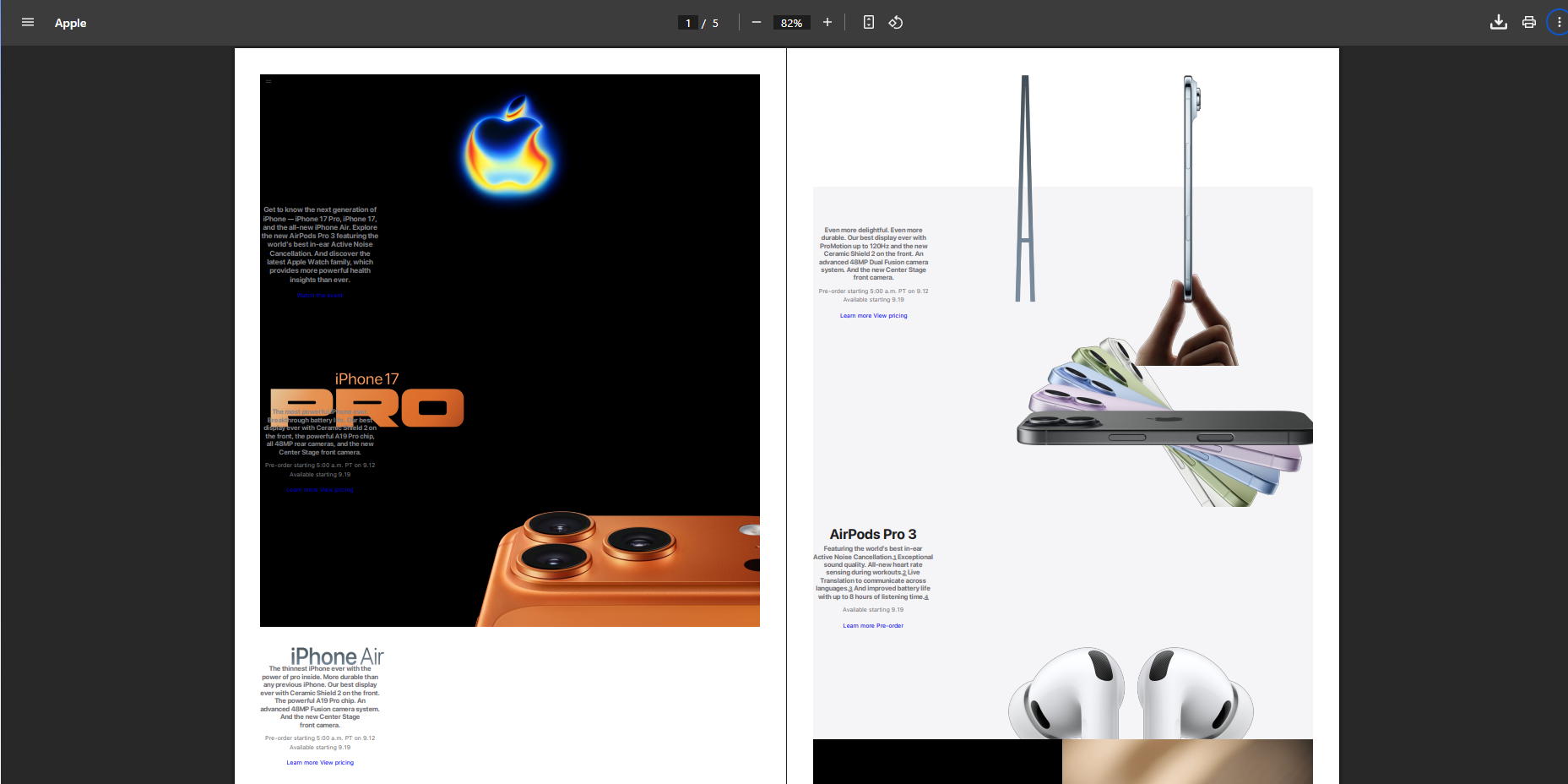Download the Apple PDF

point(1499,23)
